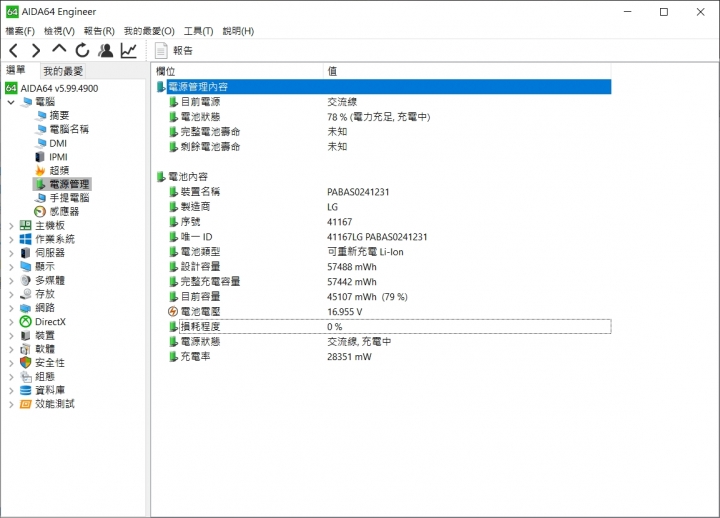The height and width of the screenshot is (518, 720).
Task: Minimize the AIDA64 Engineer window
Action: point(628,12)
